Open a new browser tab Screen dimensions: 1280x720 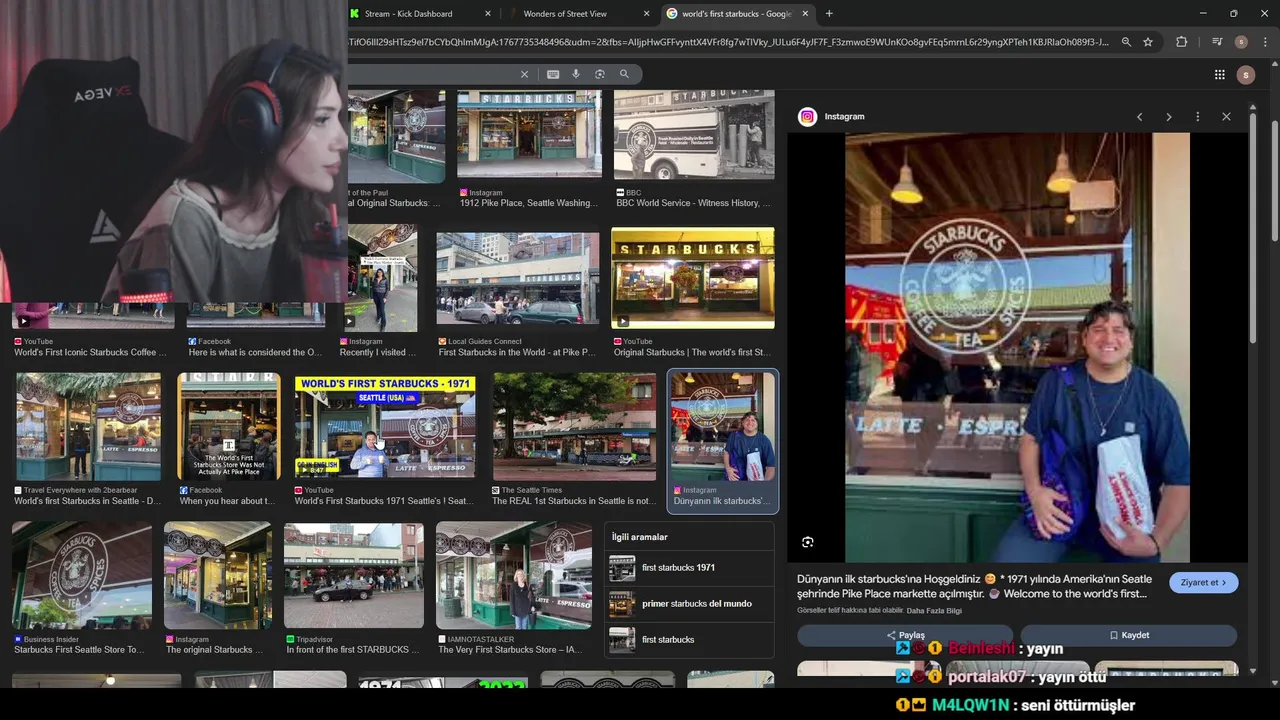coord(829,13)
